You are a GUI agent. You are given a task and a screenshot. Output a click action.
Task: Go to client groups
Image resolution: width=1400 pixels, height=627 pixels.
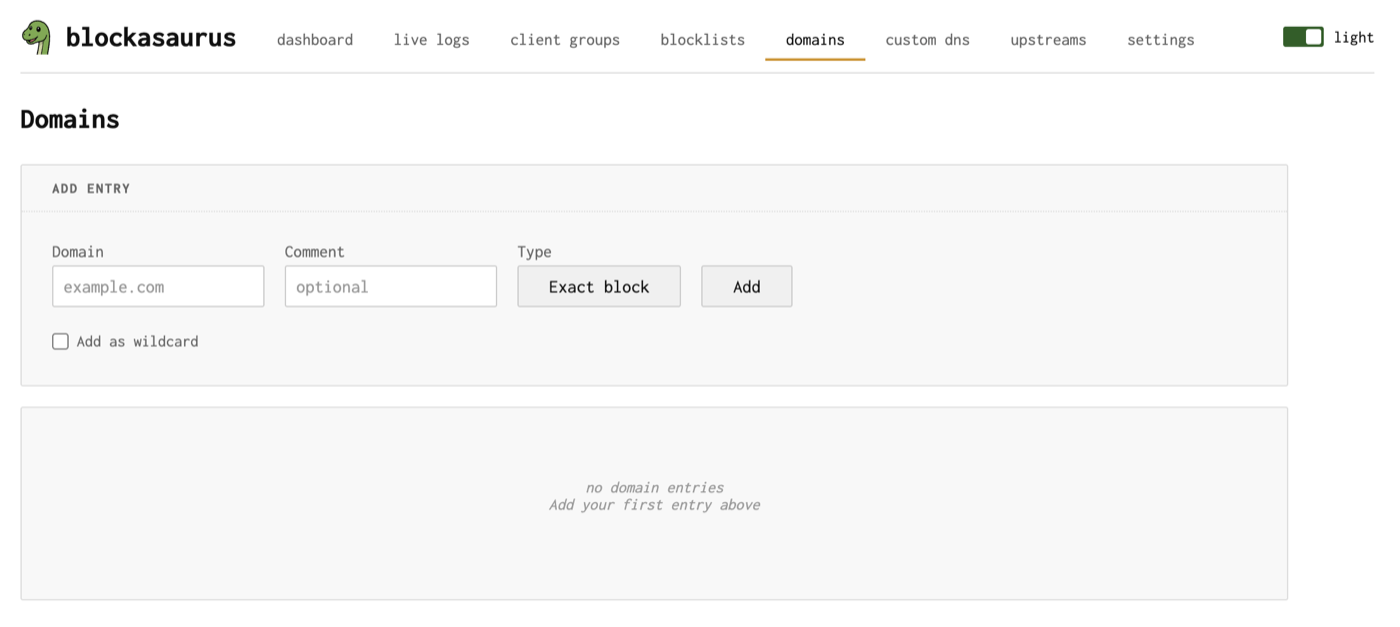565,39
